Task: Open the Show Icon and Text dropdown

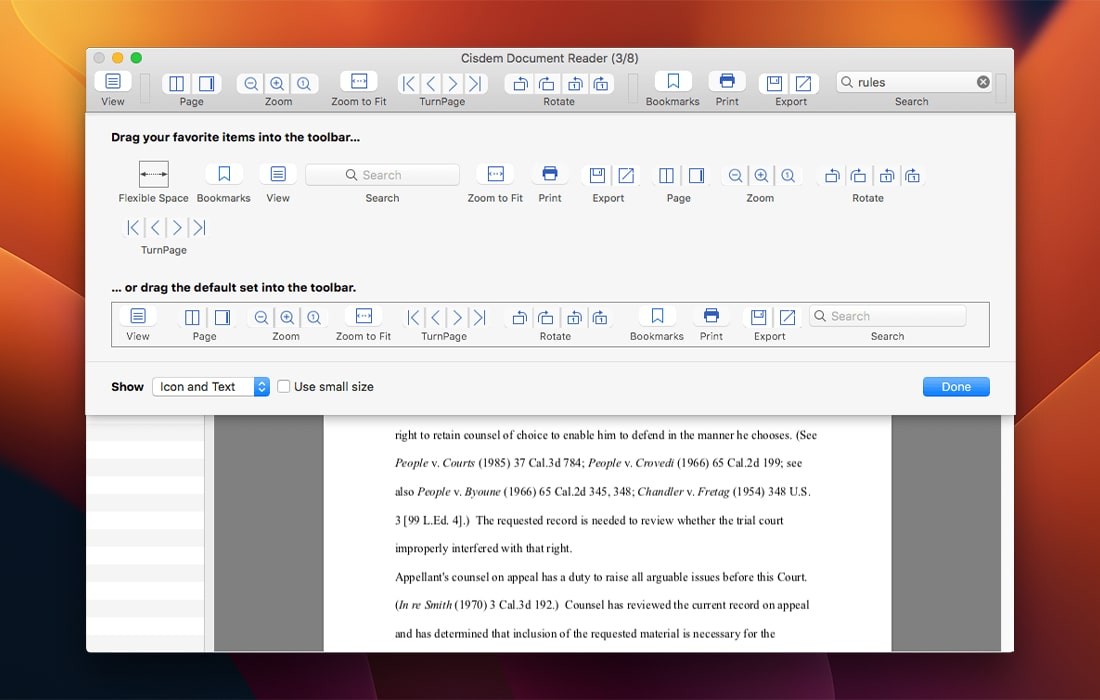Action: pyautogui.click(x=211, y=387)
